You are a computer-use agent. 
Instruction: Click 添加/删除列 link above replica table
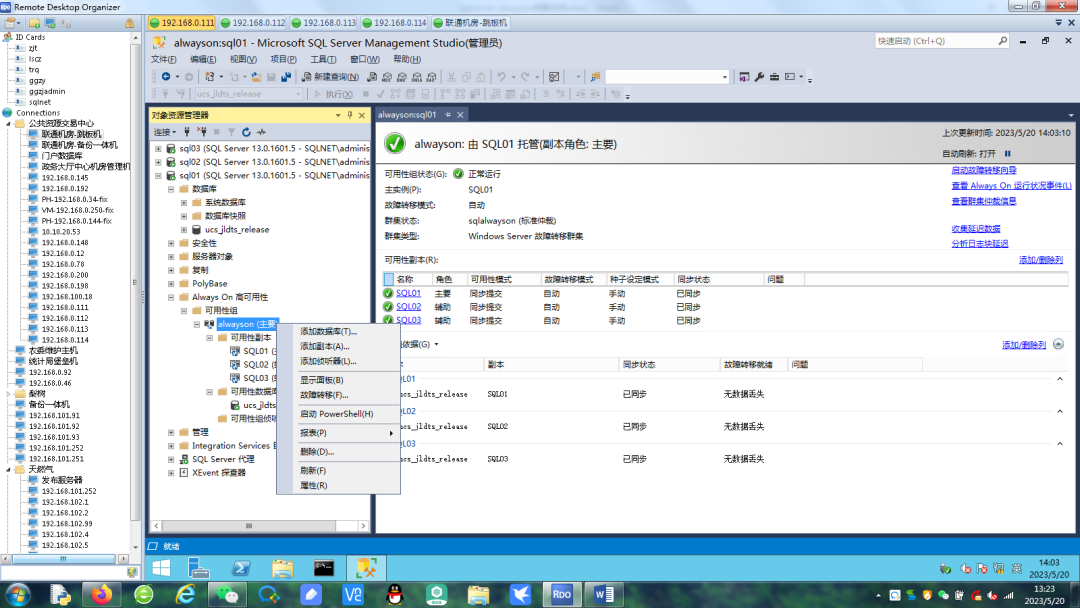point(1041,260)
